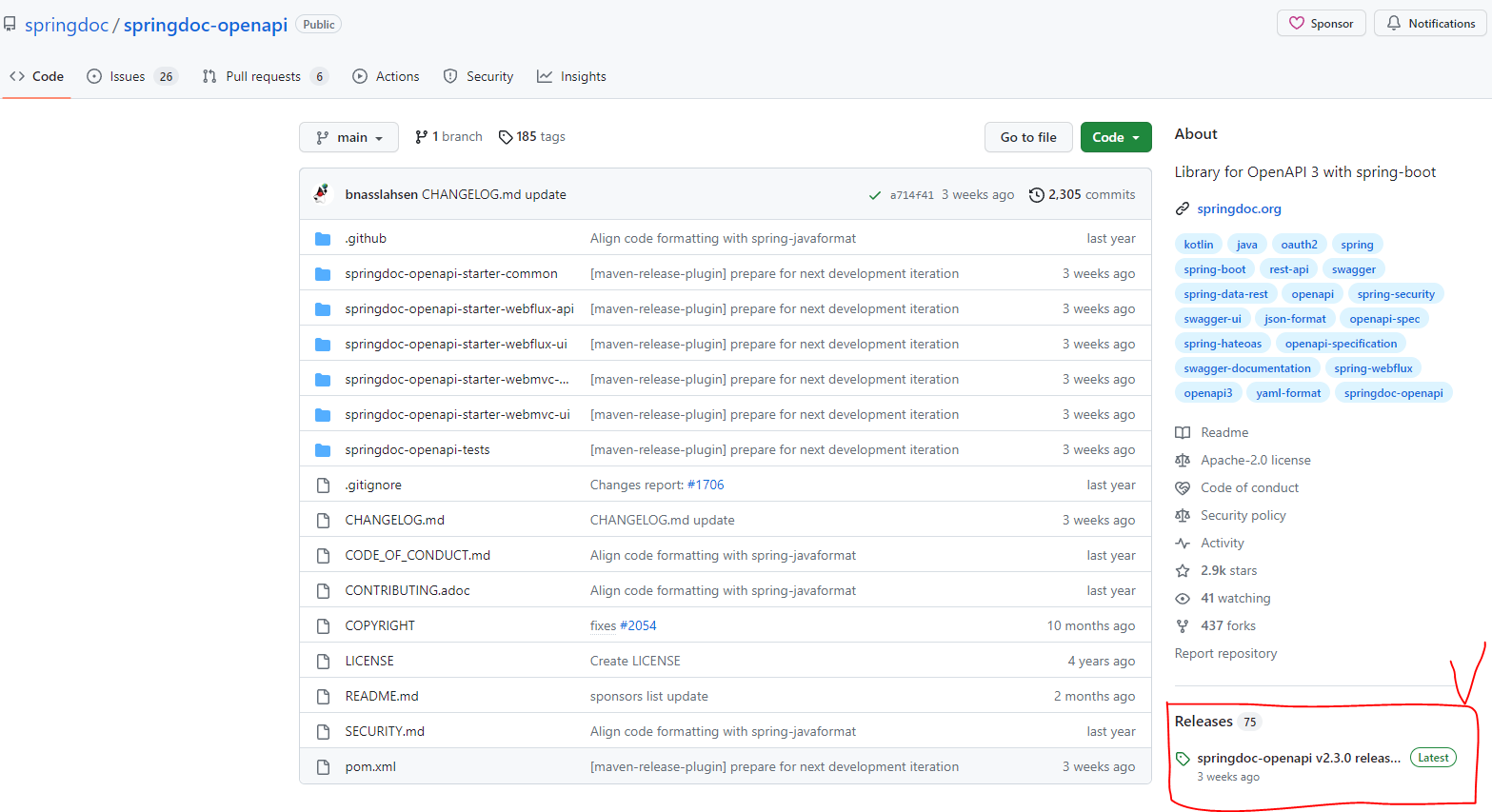Click the Latest release badge
The image size is (1492, 812).
pos(1433,759)
